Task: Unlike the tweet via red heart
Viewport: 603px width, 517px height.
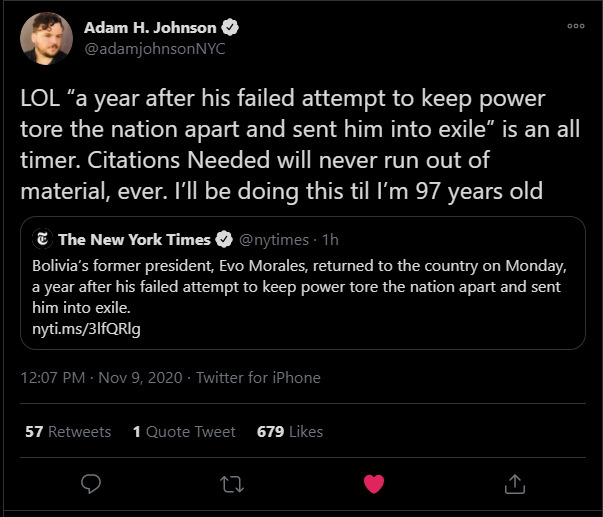Action: pyautogui.click(x=374, y=484)
